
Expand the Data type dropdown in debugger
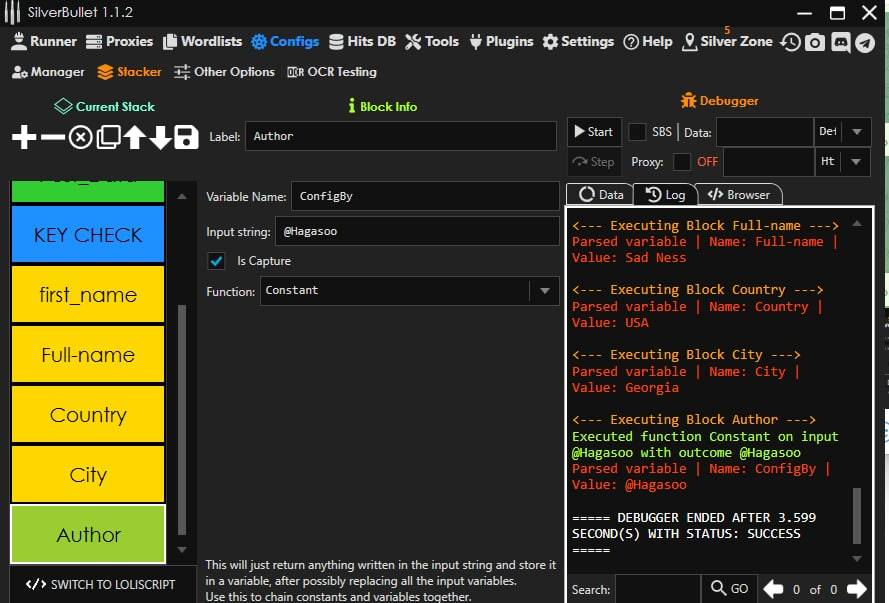[856, 132]
